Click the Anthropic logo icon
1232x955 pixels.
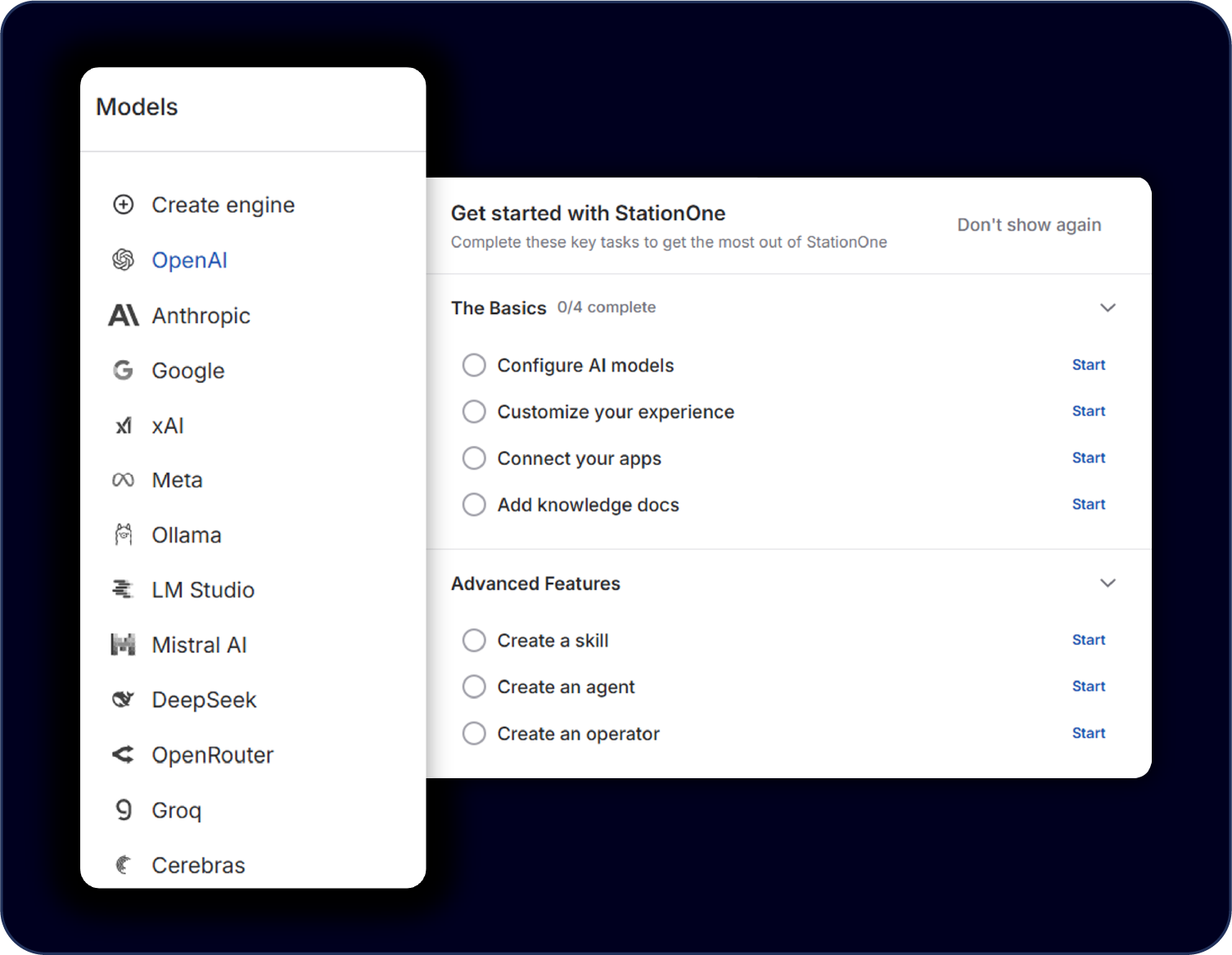[124, 315]
